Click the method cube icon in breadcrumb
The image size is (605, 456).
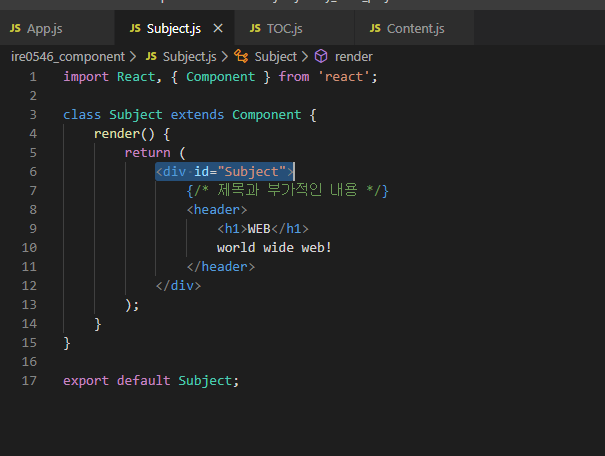(321, 56)
